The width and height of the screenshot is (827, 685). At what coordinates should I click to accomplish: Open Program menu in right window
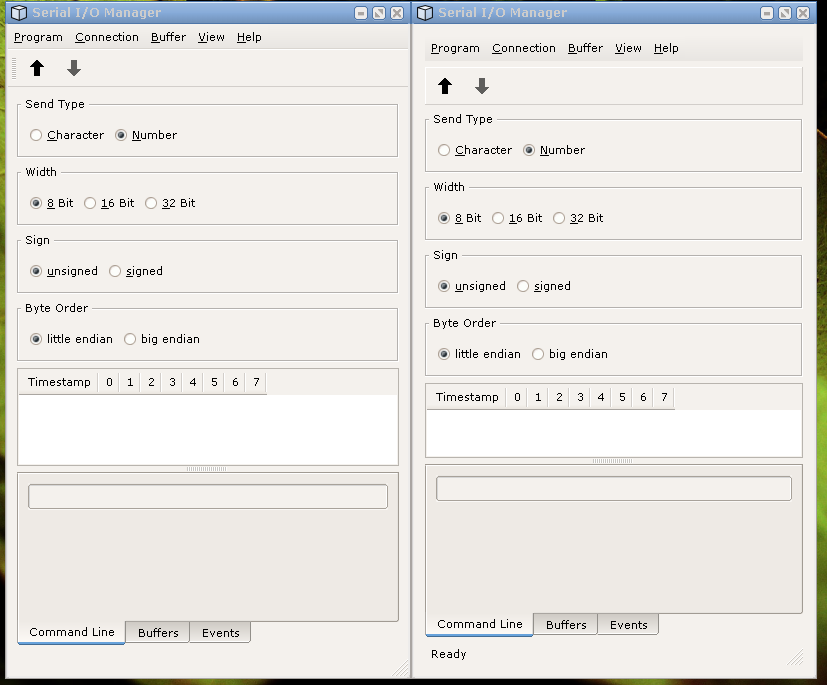point(455,49)
